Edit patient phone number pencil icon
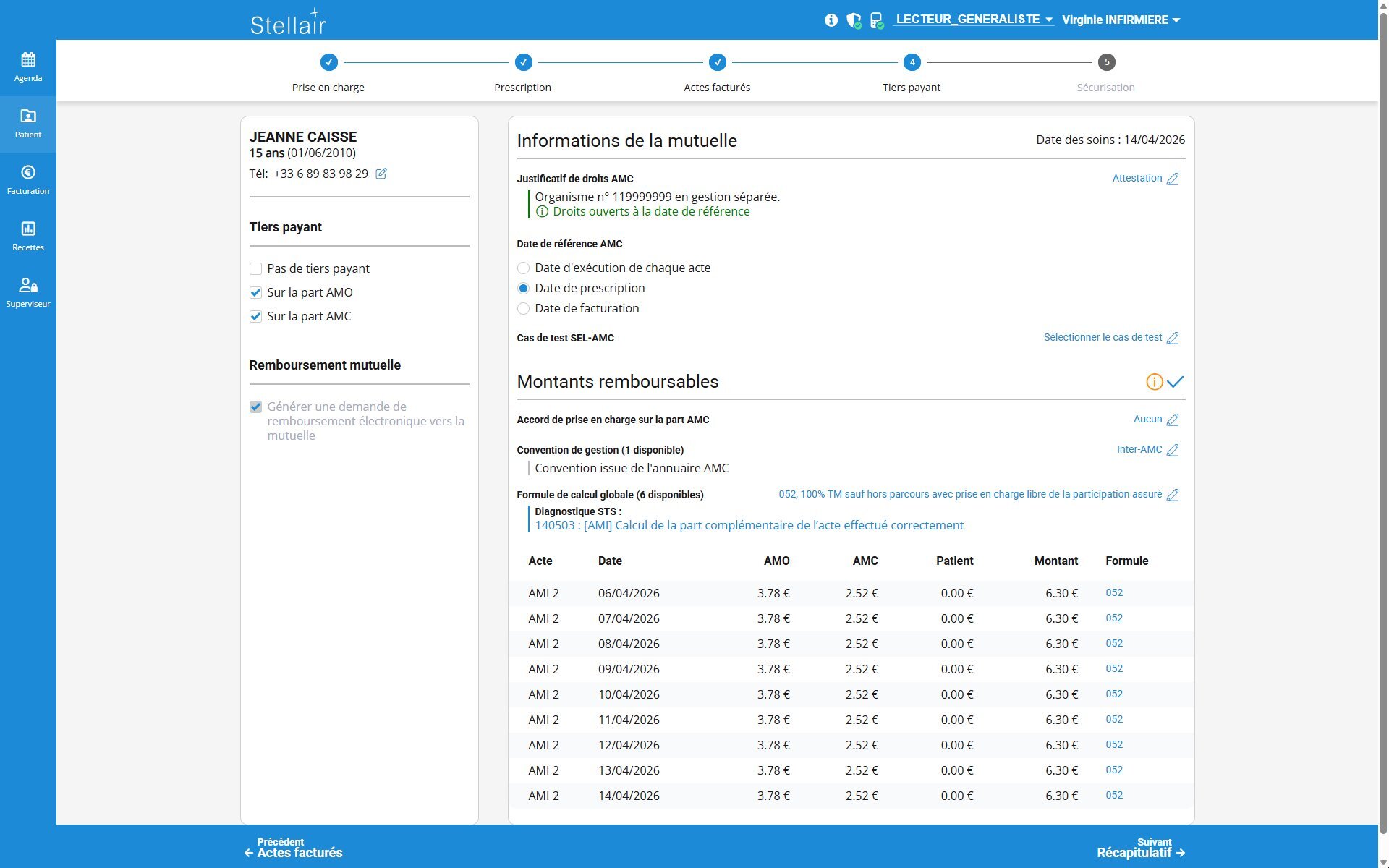The width and height of the screenshot is (1389, 868). 381,174
